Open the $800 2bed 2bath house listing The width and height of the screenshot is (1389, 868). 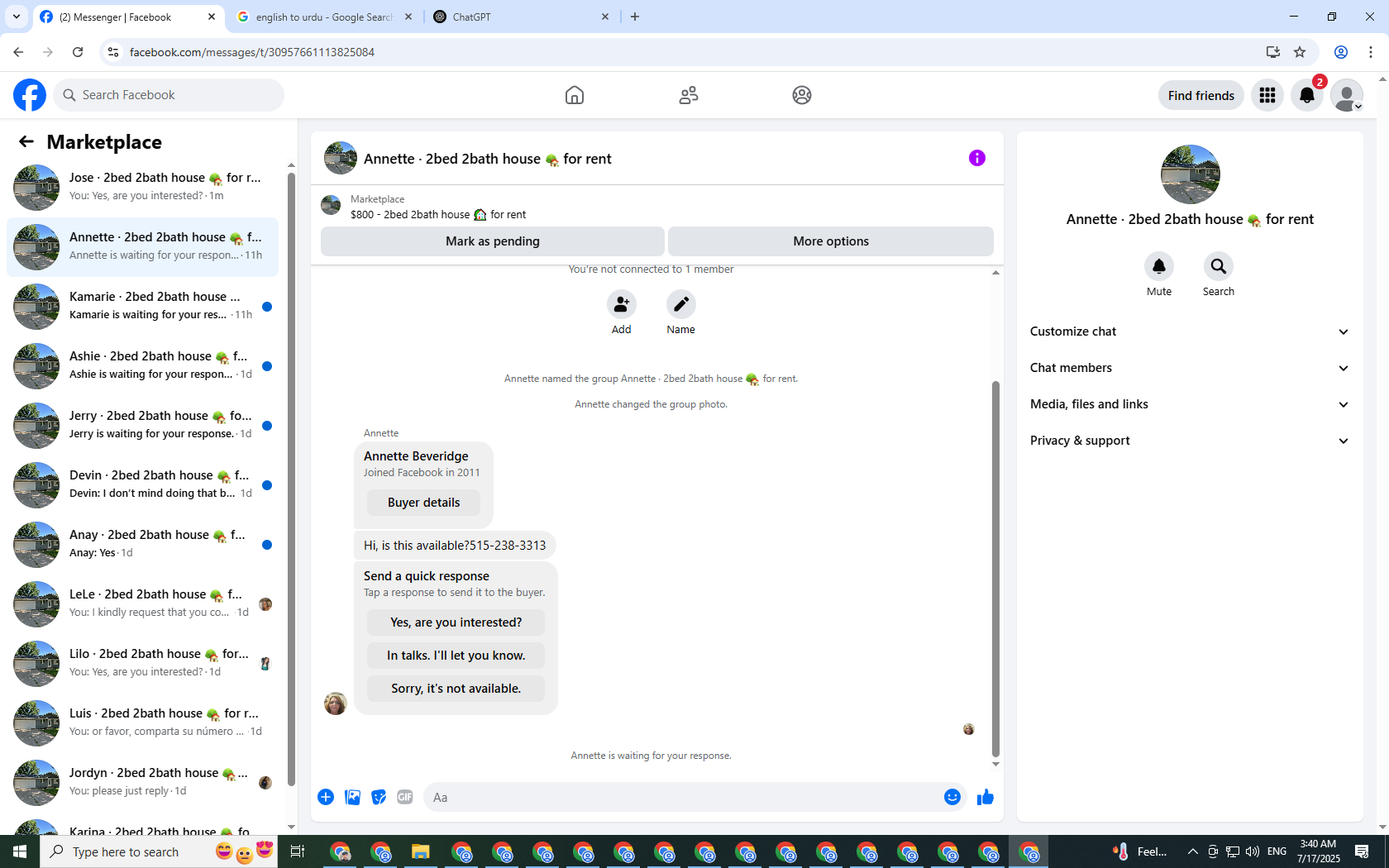coord(437,215)
